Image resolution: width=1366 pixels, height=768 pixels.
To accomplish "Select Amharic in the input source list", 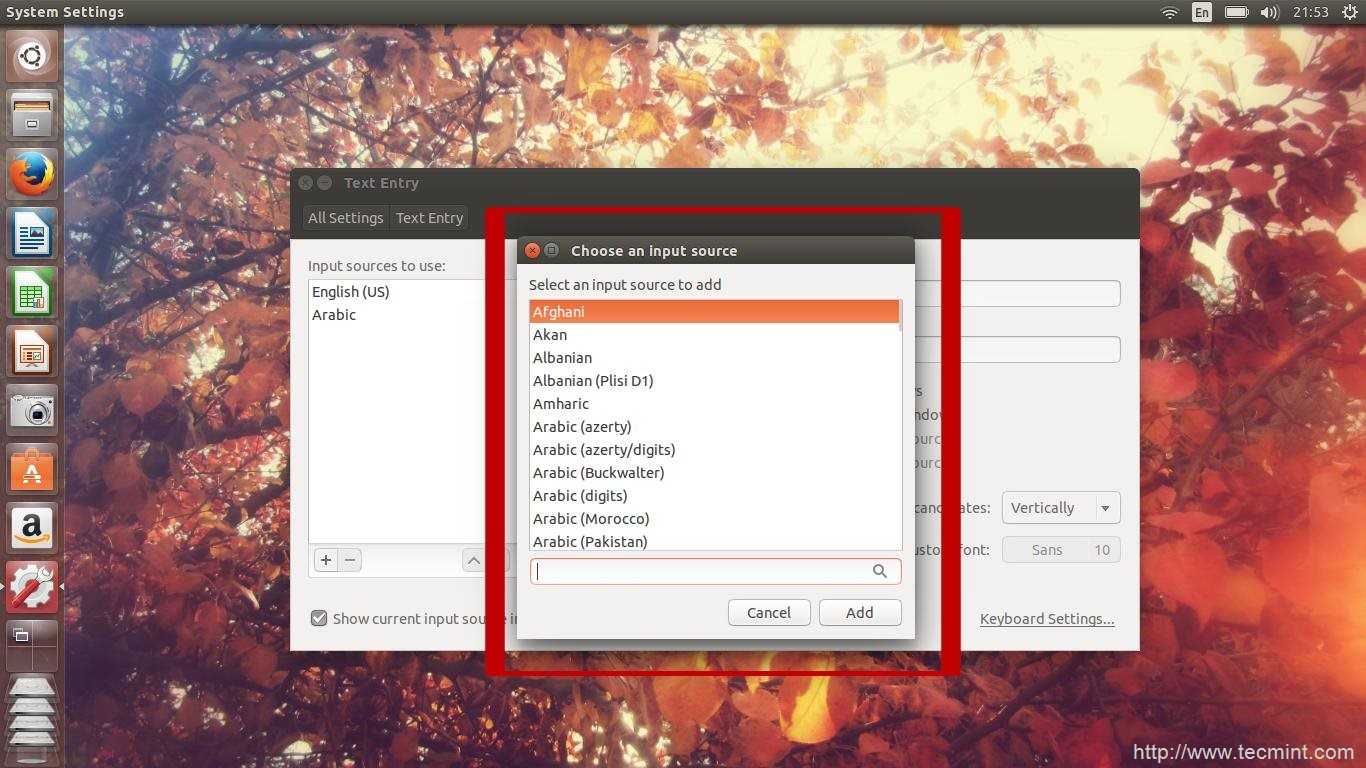I will point(714,404).
